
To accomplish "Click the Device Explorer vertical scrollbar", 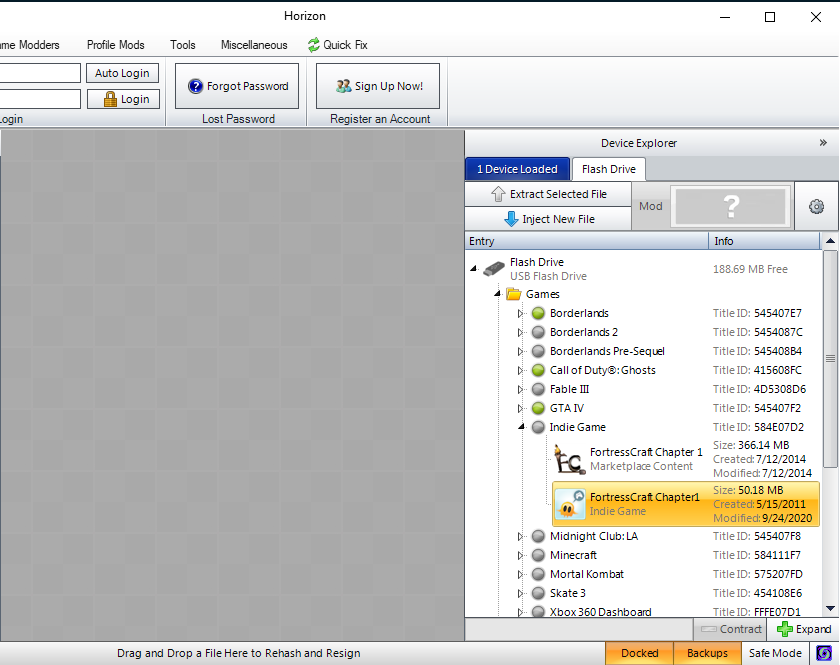I will (x=830, y=359).
